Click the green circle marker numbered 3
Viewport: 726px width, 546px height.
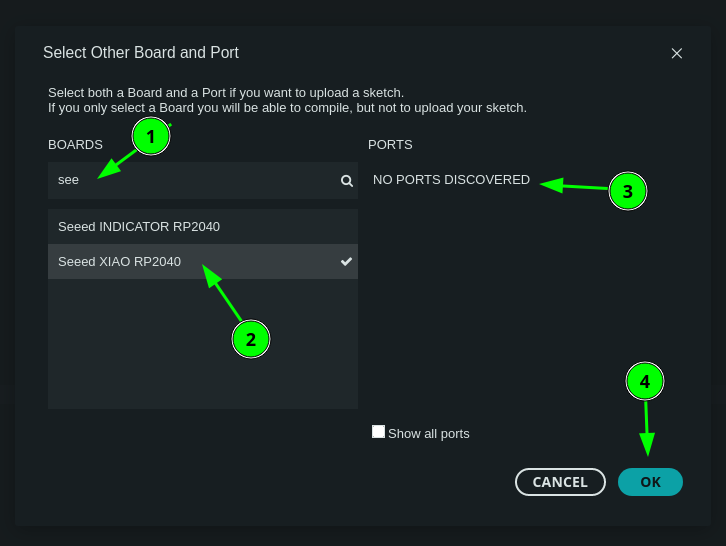point(628,191)
